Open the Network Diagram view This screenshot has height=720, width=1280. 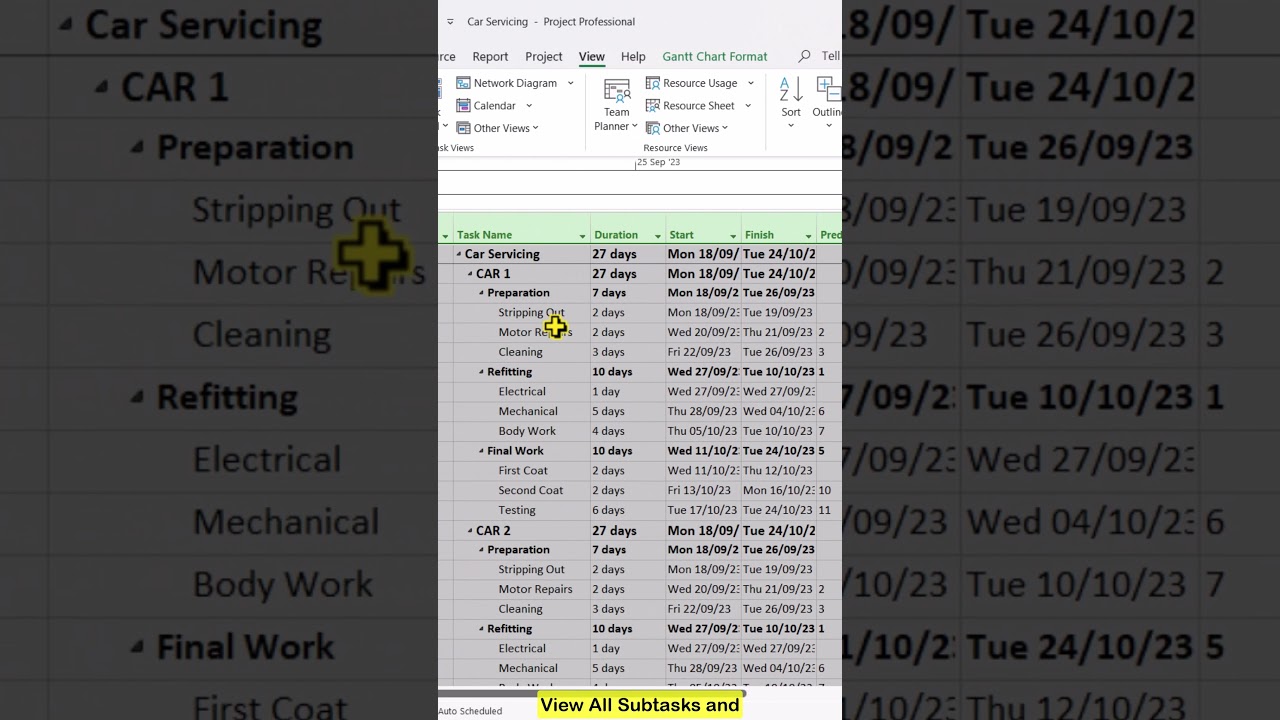coord(507,83)
